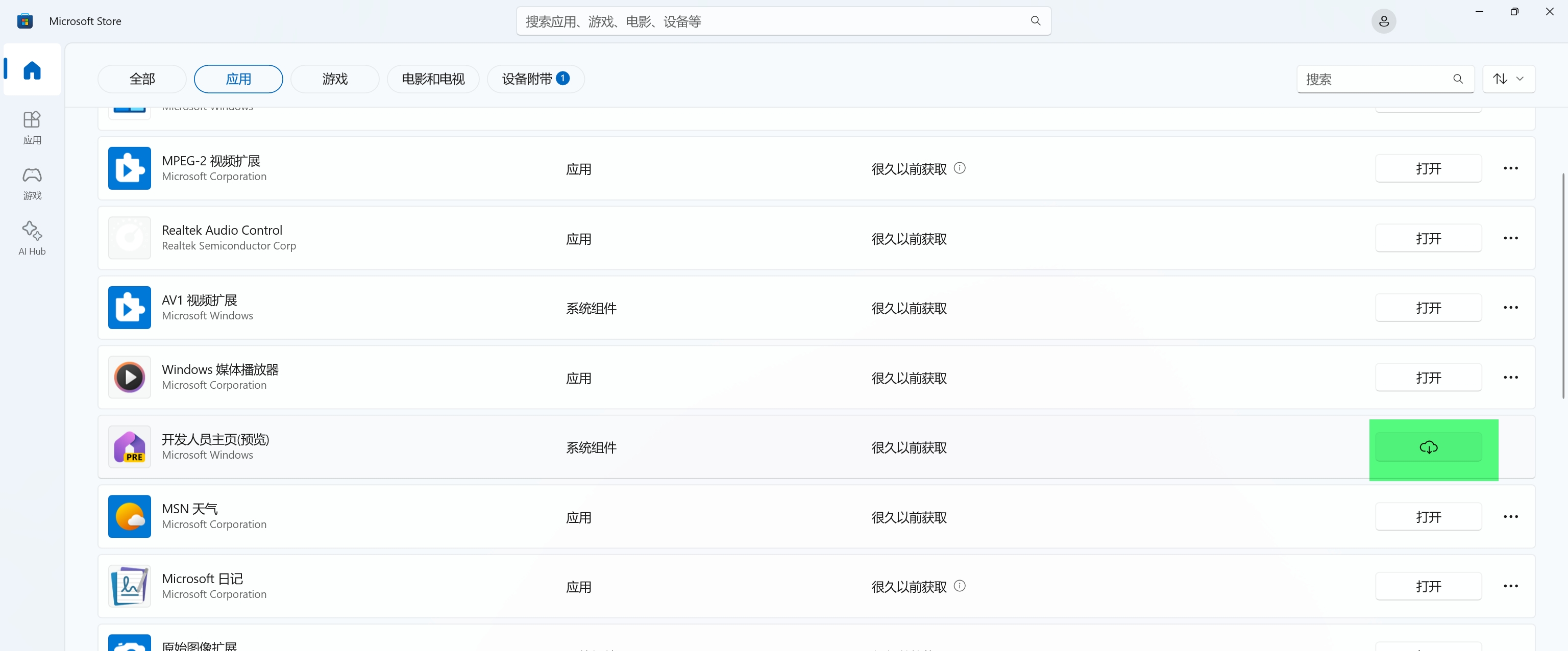Viewport: 1568px width, 651px height.
Task: Open the sort order dropdown
Action: pos(1508,79)
